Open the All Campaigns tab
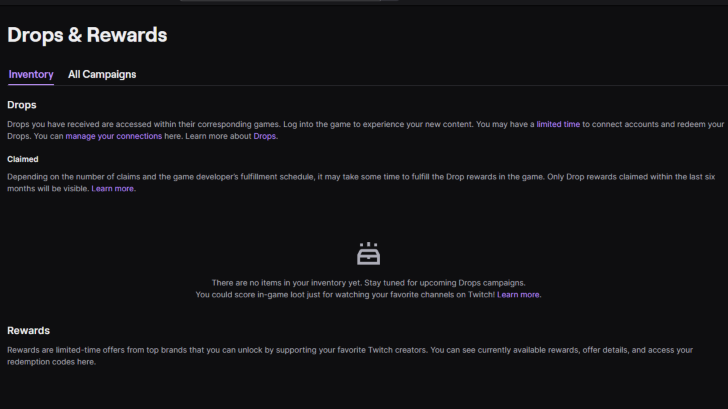Image resolution: width=728 pixels, height=409 pixels. click(102, 74)
